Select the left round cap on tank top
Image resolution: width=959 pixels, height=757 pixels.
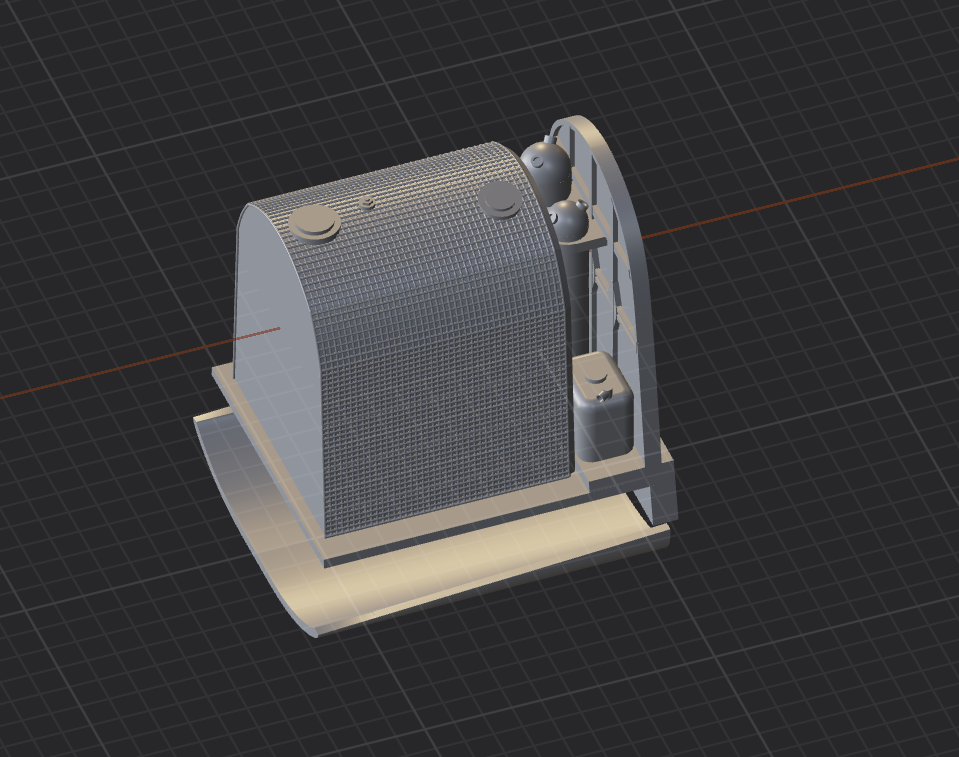(314, 224)
